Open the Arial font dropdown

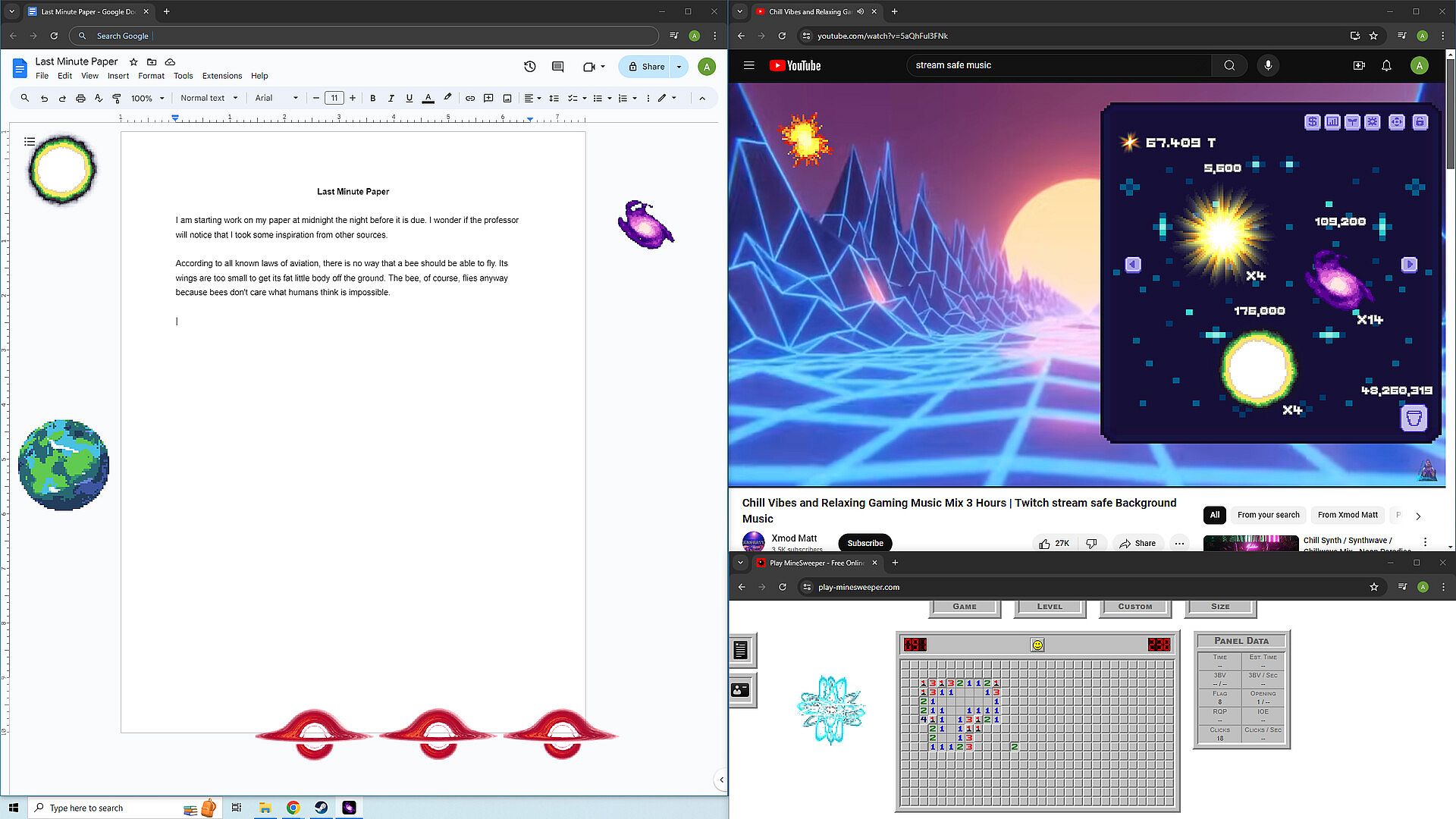(x=276, y=98)
